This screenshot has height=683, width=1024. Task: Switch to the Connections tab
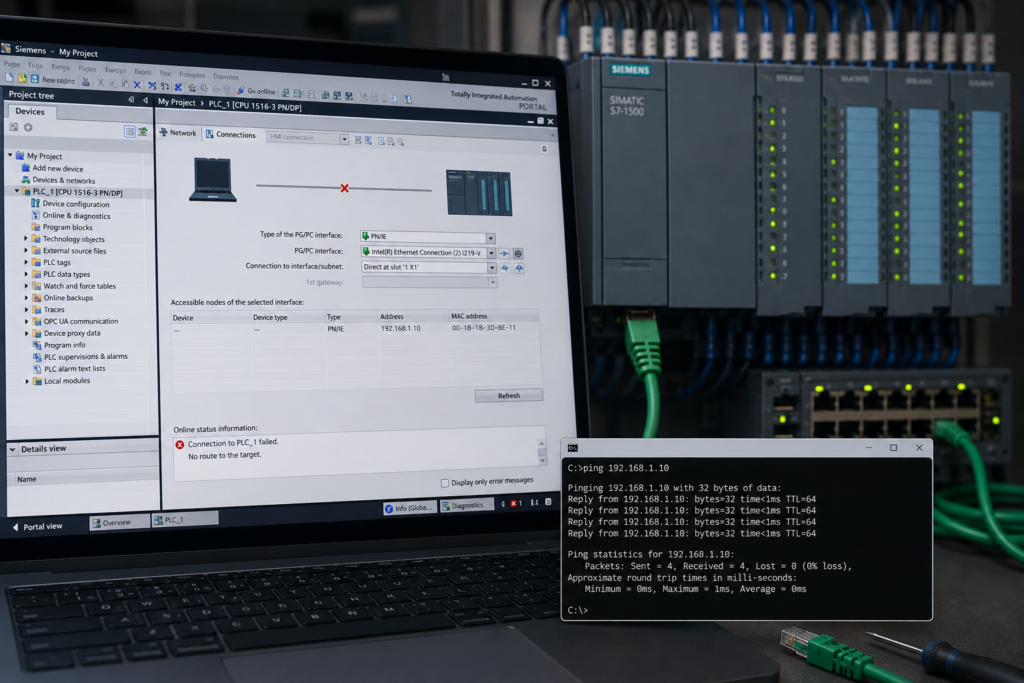click(231, 135)
